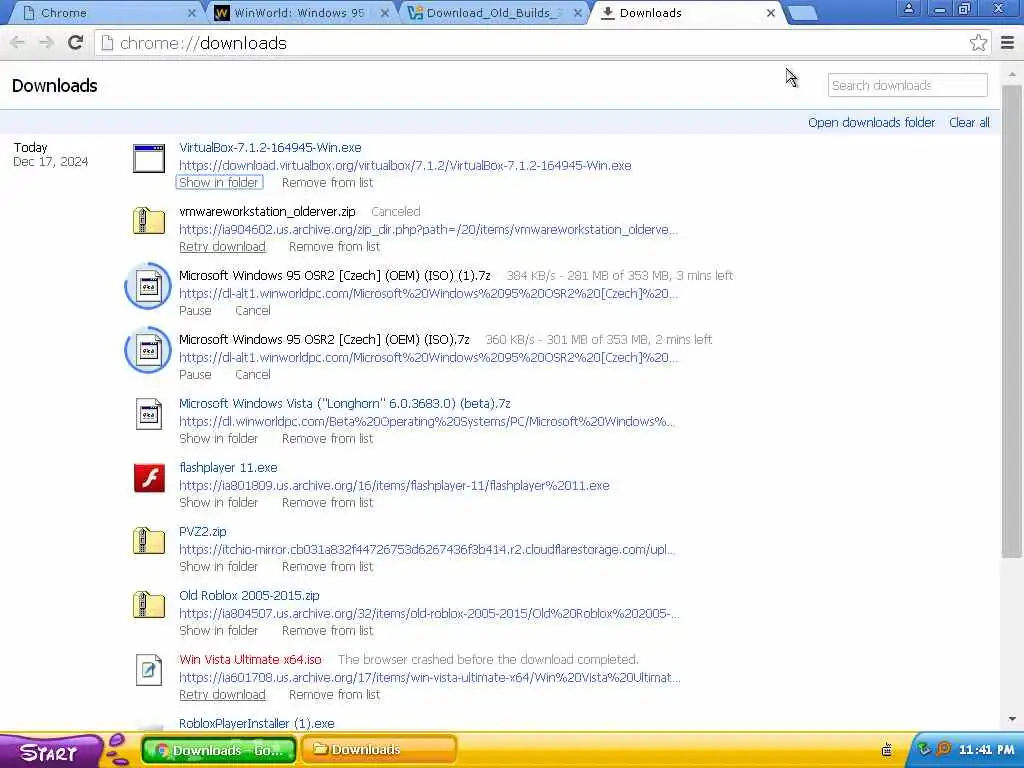Click the scrollbar down arrow
Image resolution: width=1024 pixels, height=768 pixels.
click(x=1012, y=719)
